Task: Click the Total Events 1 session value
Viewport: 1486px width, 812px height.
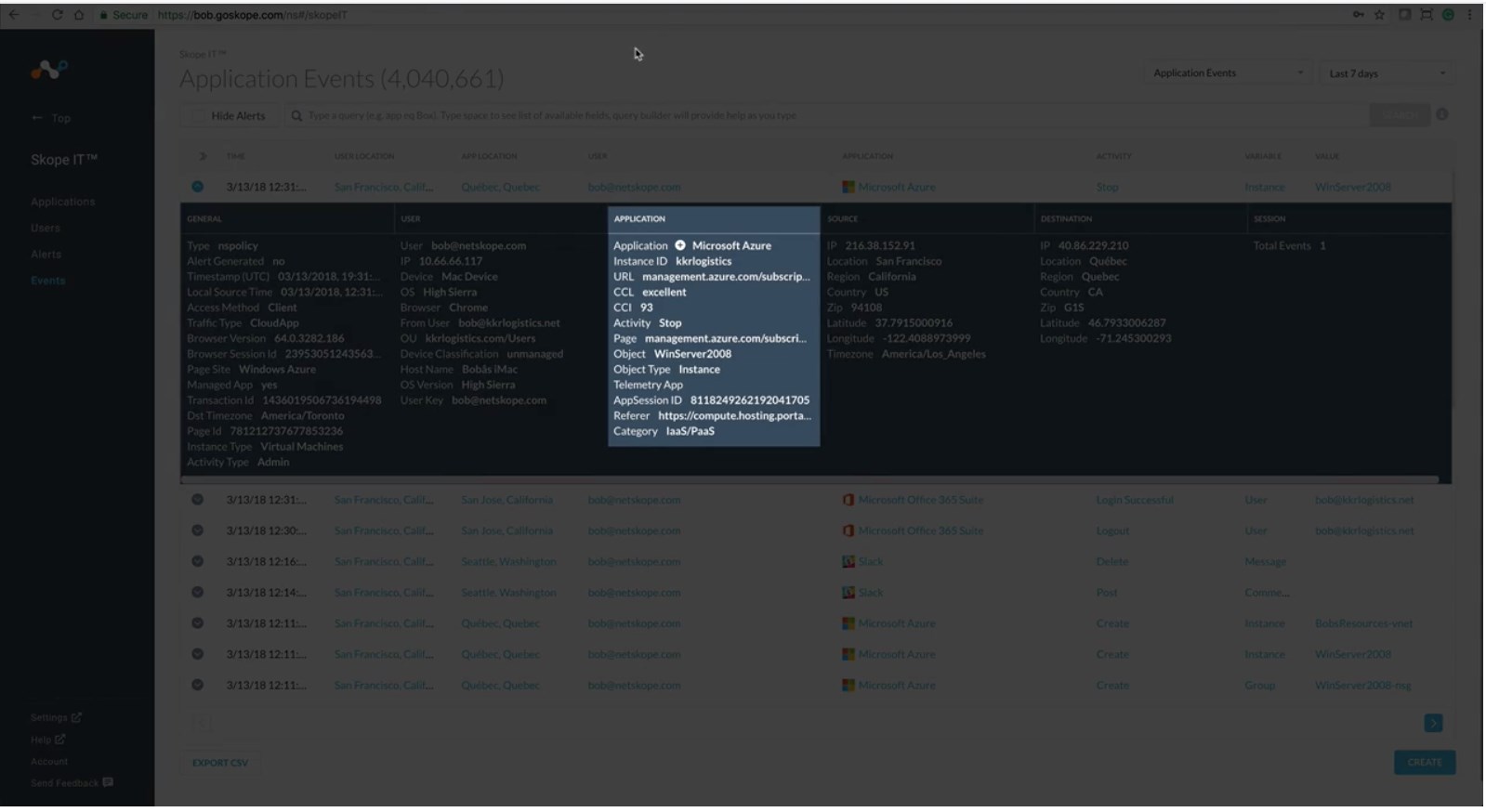Action: pyautogui.click(x=1322, y=245)
